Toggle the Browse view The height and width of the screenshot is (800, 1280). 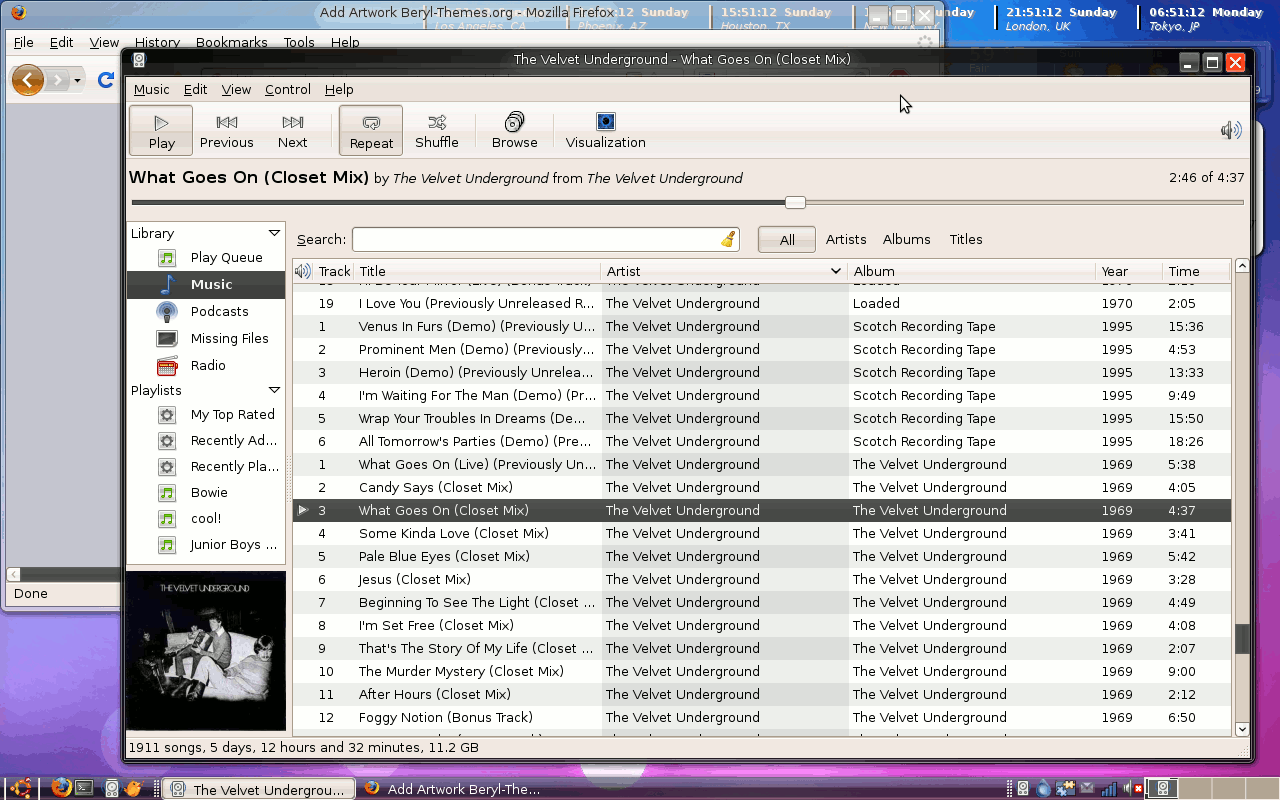(x=515, y=131)
